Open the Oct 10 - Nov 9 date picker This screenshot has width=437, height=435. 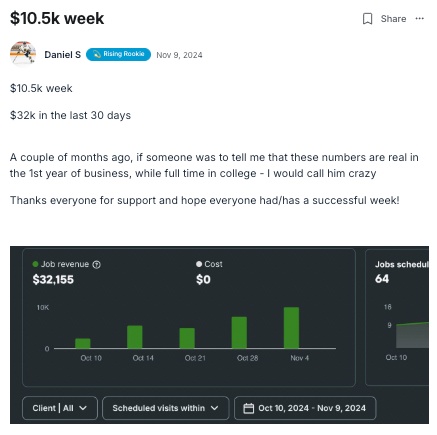point(305,408)
